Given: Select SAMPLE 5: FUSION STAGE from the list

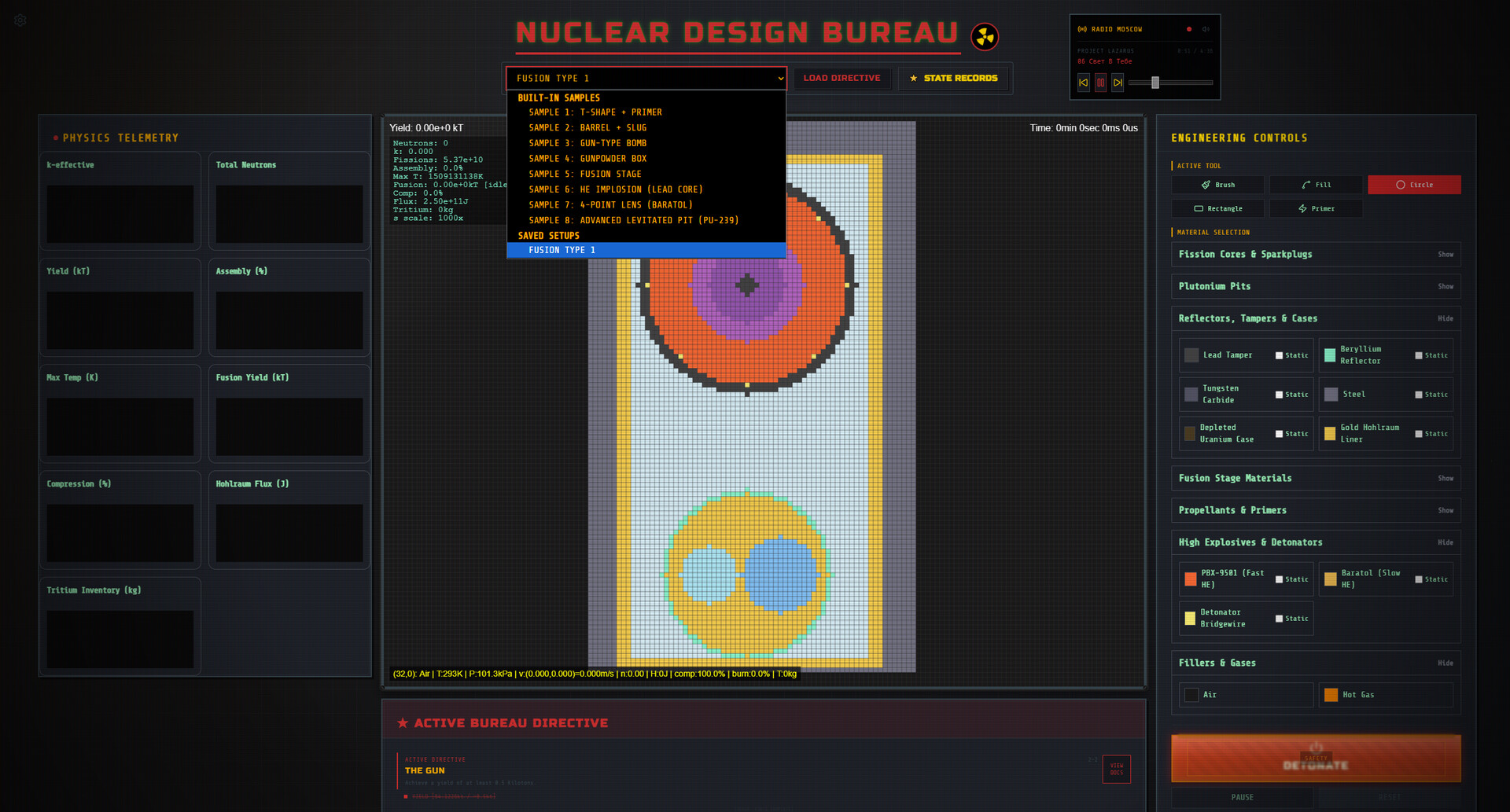Looking at the screenshot, I should pos(585,174).
